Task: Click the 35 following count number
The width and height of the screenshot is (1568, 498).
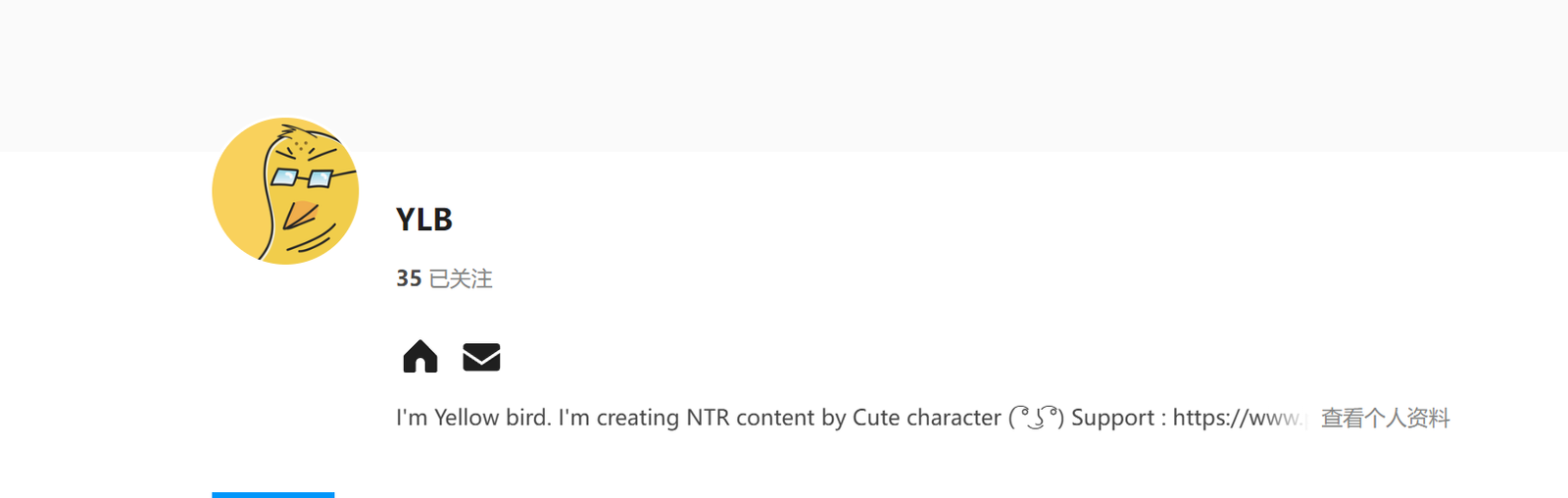Action: pyautogui.click(x=409, y=279)
